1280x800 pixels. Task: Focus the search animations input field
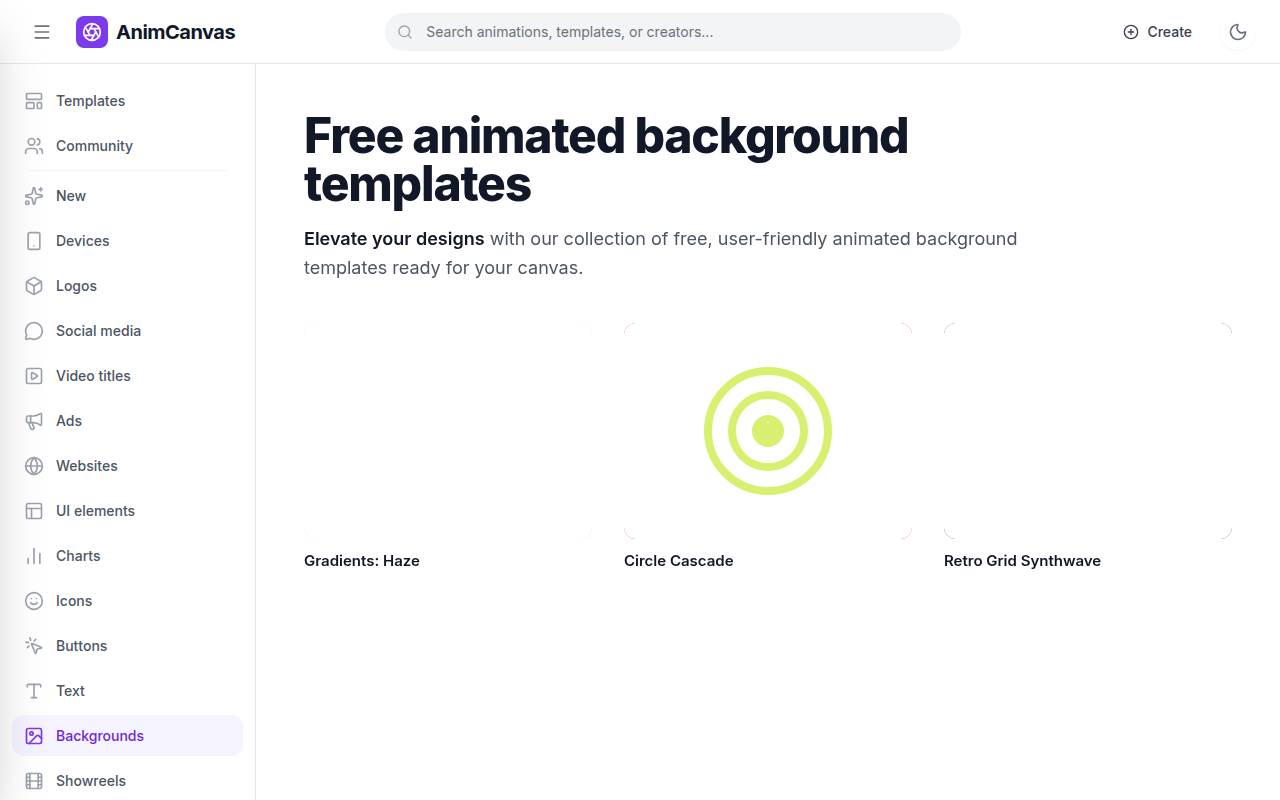(673, 32)
